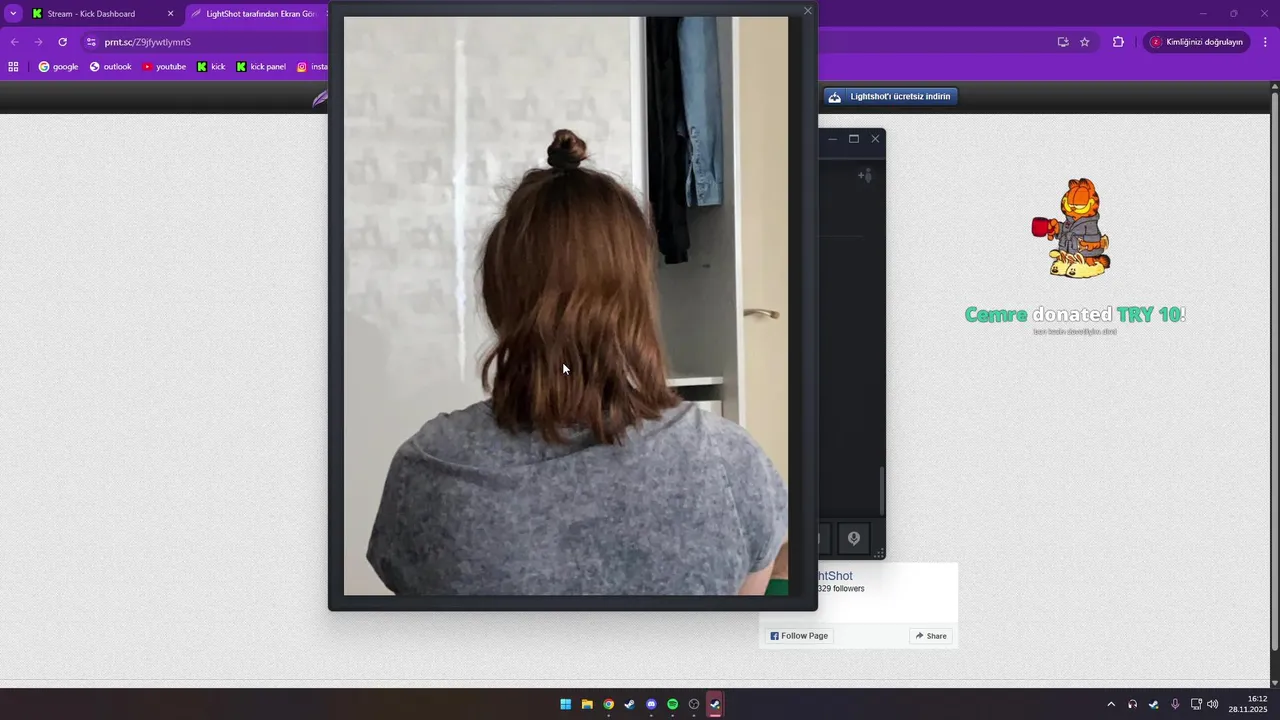Click the Garfield donation alert image
Screen dimensions: 1280x720
1073,228
